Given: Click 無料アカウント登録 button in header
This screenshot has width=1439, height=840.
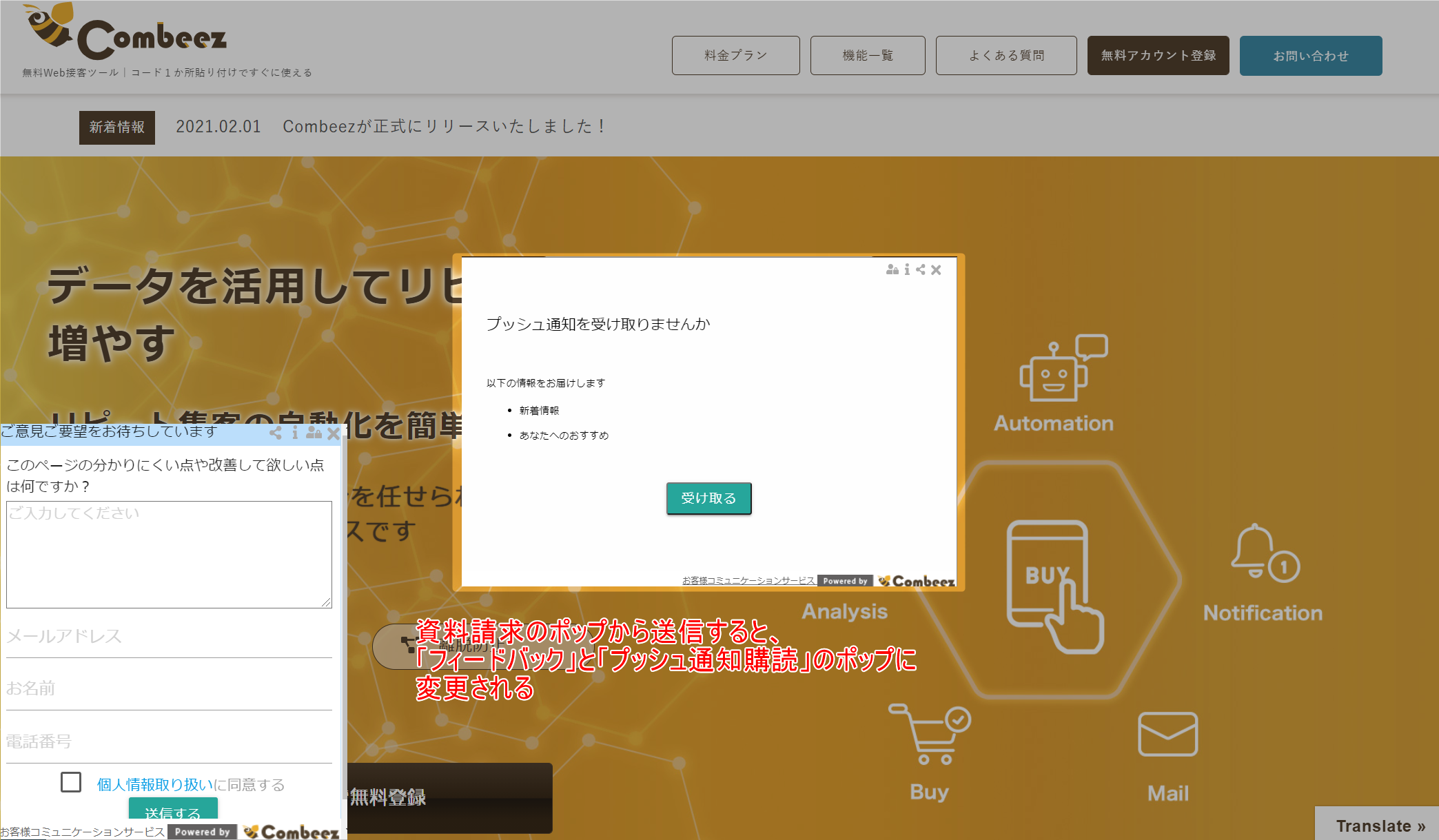Looking at the screenshot, I should [x=1159, y=55].
